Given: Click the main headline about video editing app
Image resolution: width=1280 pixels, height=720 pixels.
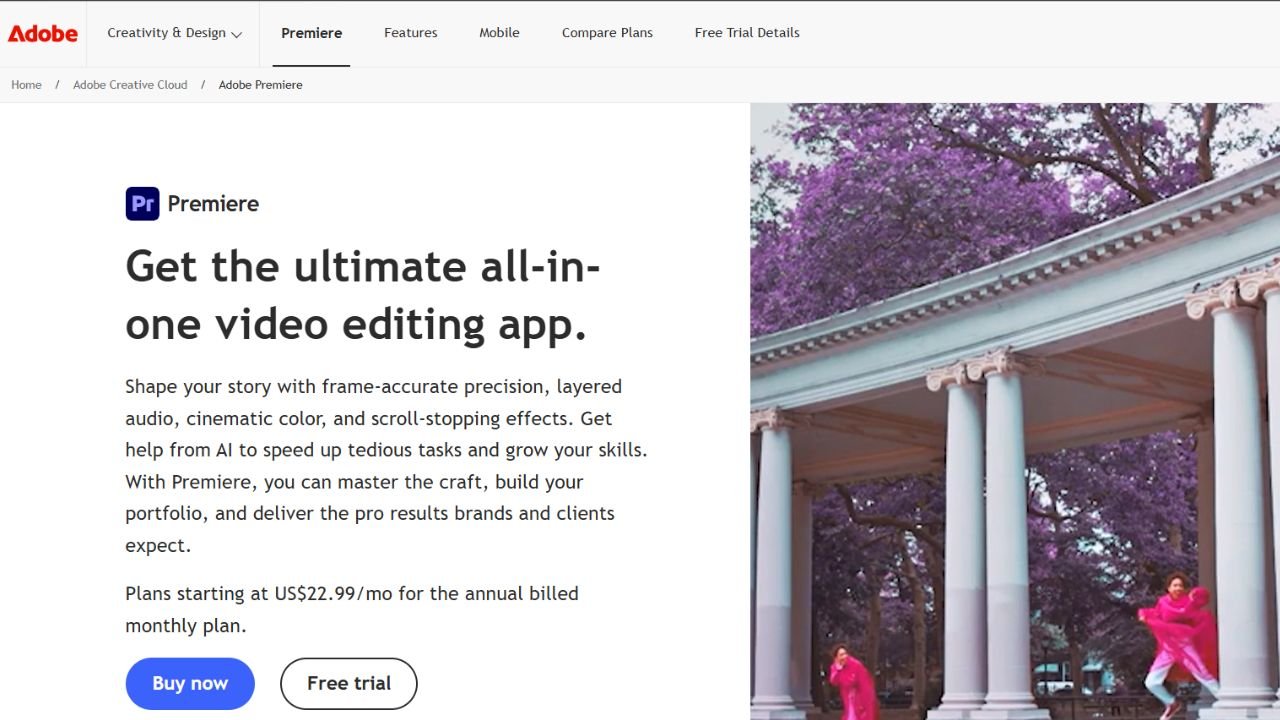Looking at the screenshot, I should coord(363,295).
